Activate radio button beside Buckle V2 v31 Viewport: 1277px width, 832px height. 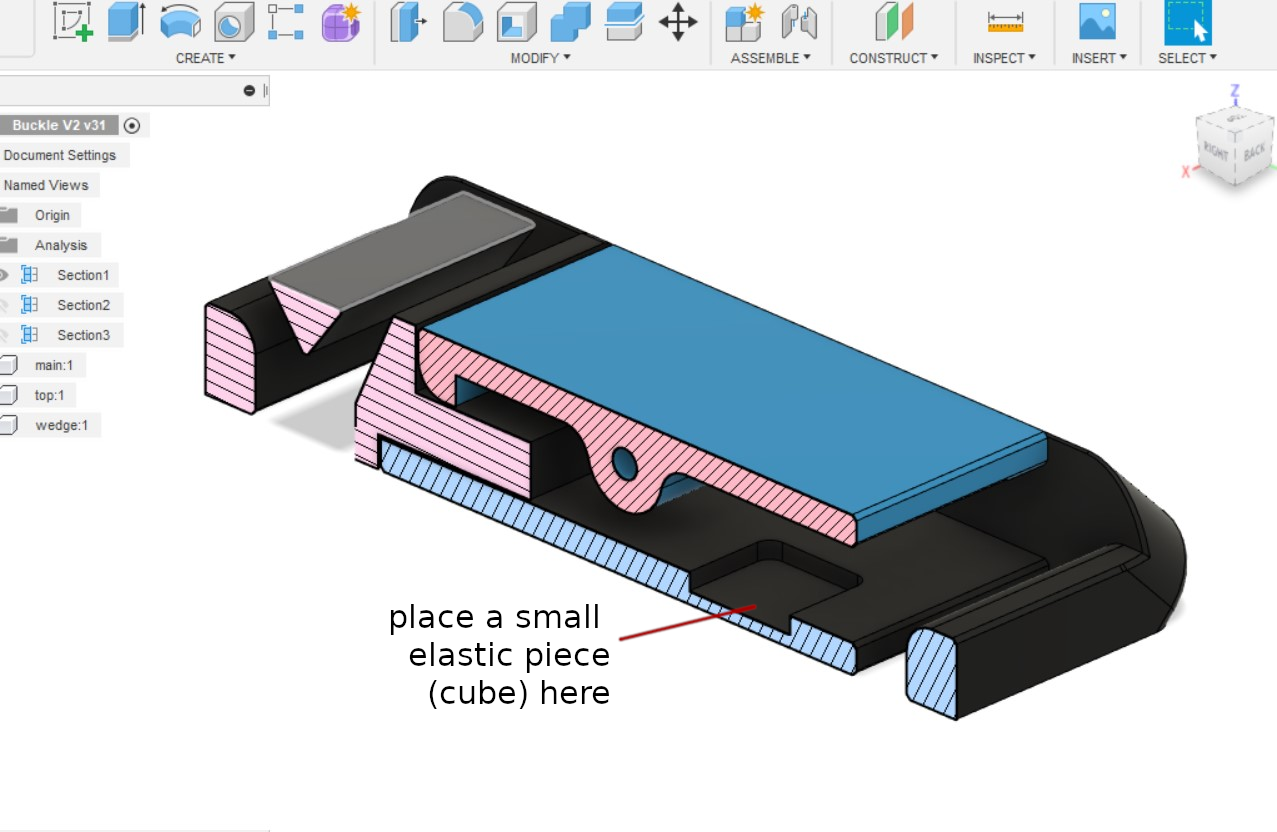[132, 126]
